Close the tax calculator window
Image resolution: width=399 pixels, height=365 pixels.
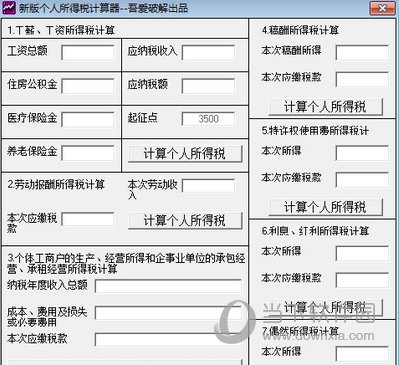[382, 8]
